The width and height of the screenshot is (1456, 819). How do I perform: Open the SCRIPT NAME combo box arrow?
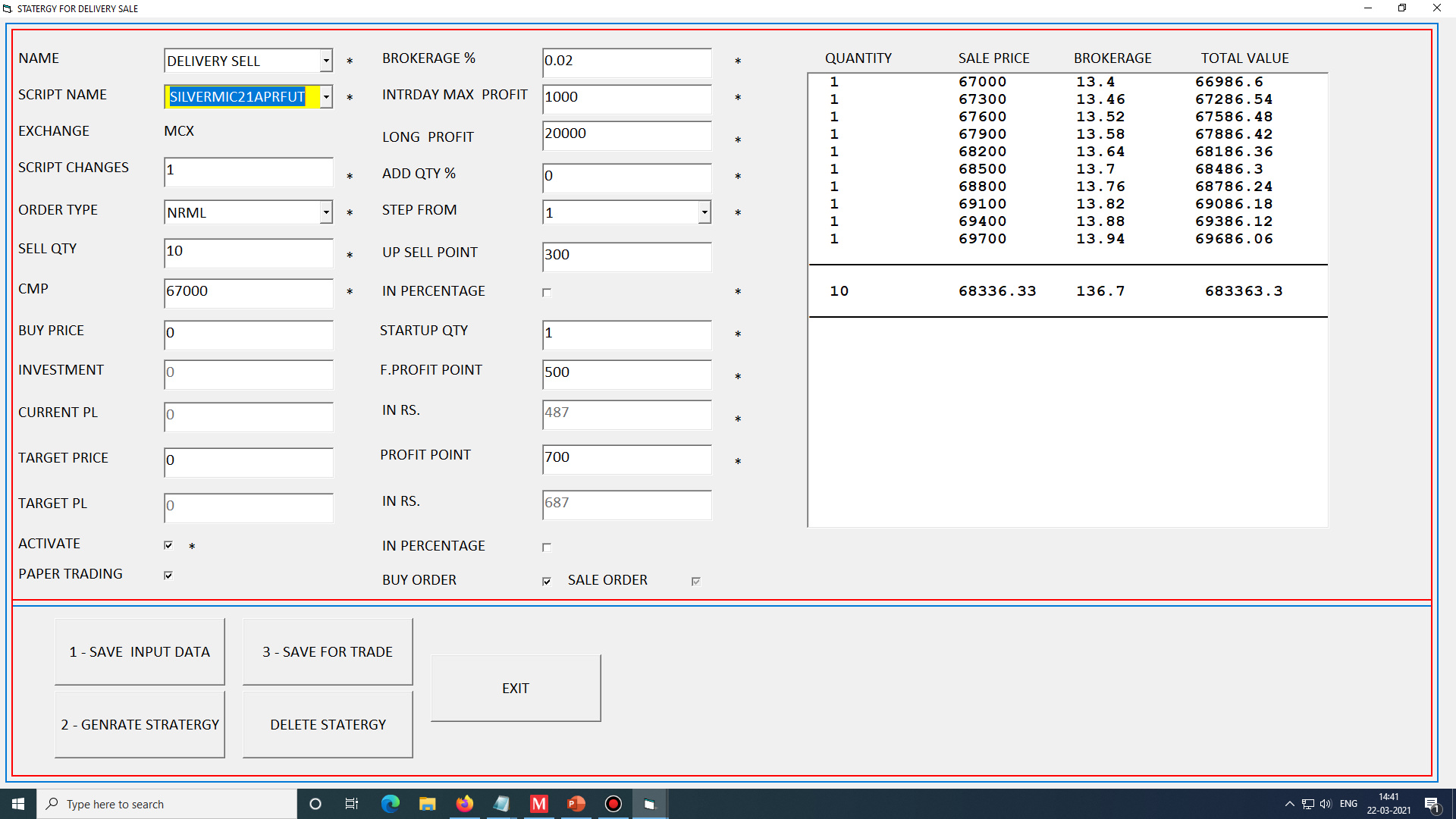tap(326, 96)
